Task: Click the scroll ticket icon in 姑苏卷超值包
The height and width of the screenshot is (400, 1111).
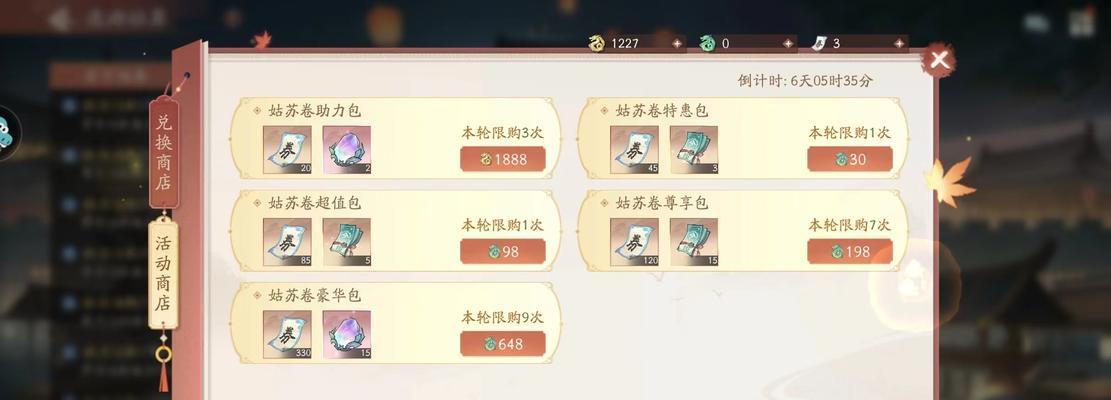Action: point(287,242)
